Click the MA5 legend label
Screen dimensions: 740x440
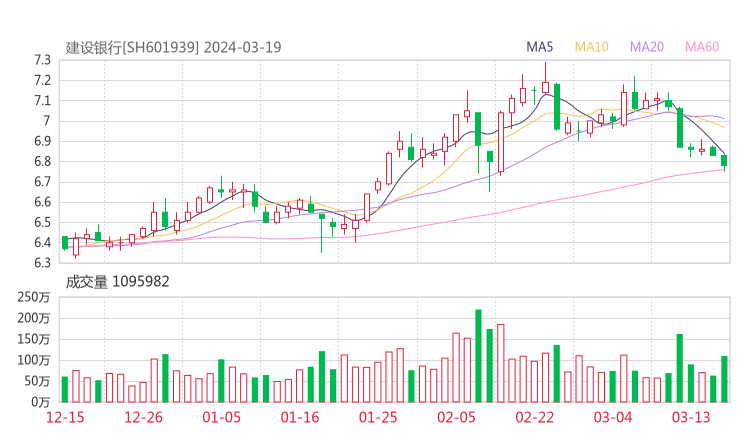click(539, 47)
